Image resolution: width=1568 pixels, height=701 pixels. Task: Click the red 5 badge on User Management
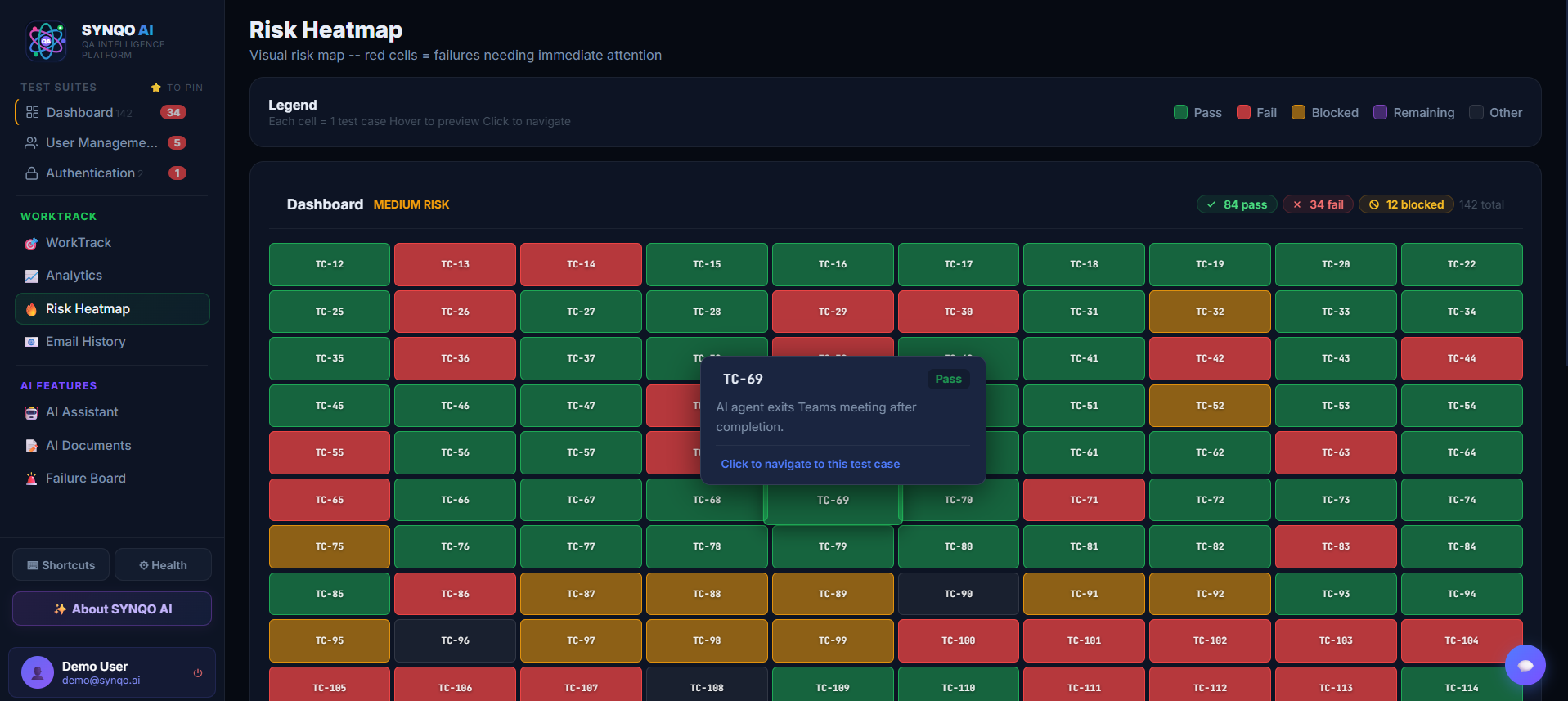177,143
